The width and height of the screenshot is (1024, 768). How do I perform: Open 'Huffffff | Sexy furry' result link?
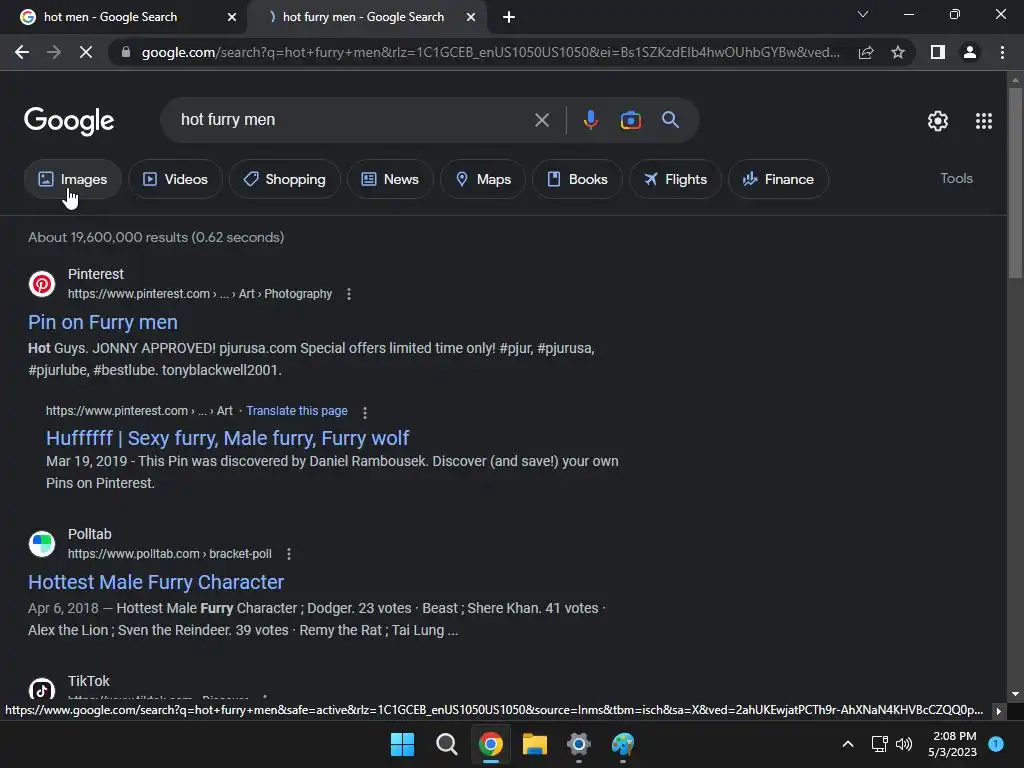[x=227, y=438]
